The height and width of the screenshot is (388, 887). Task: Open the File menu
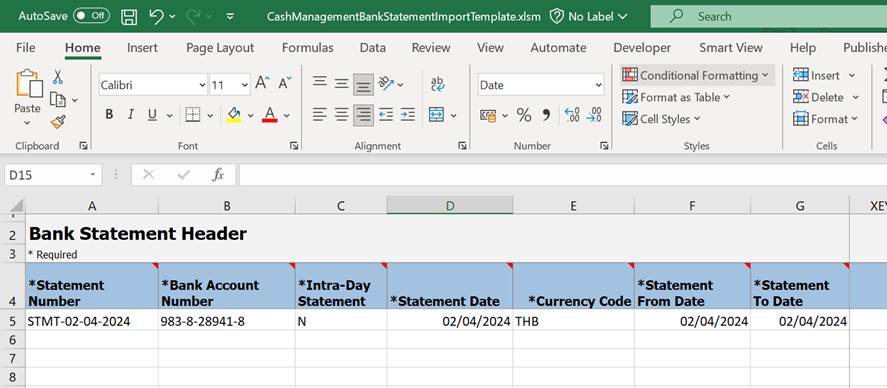click(25, 48)
